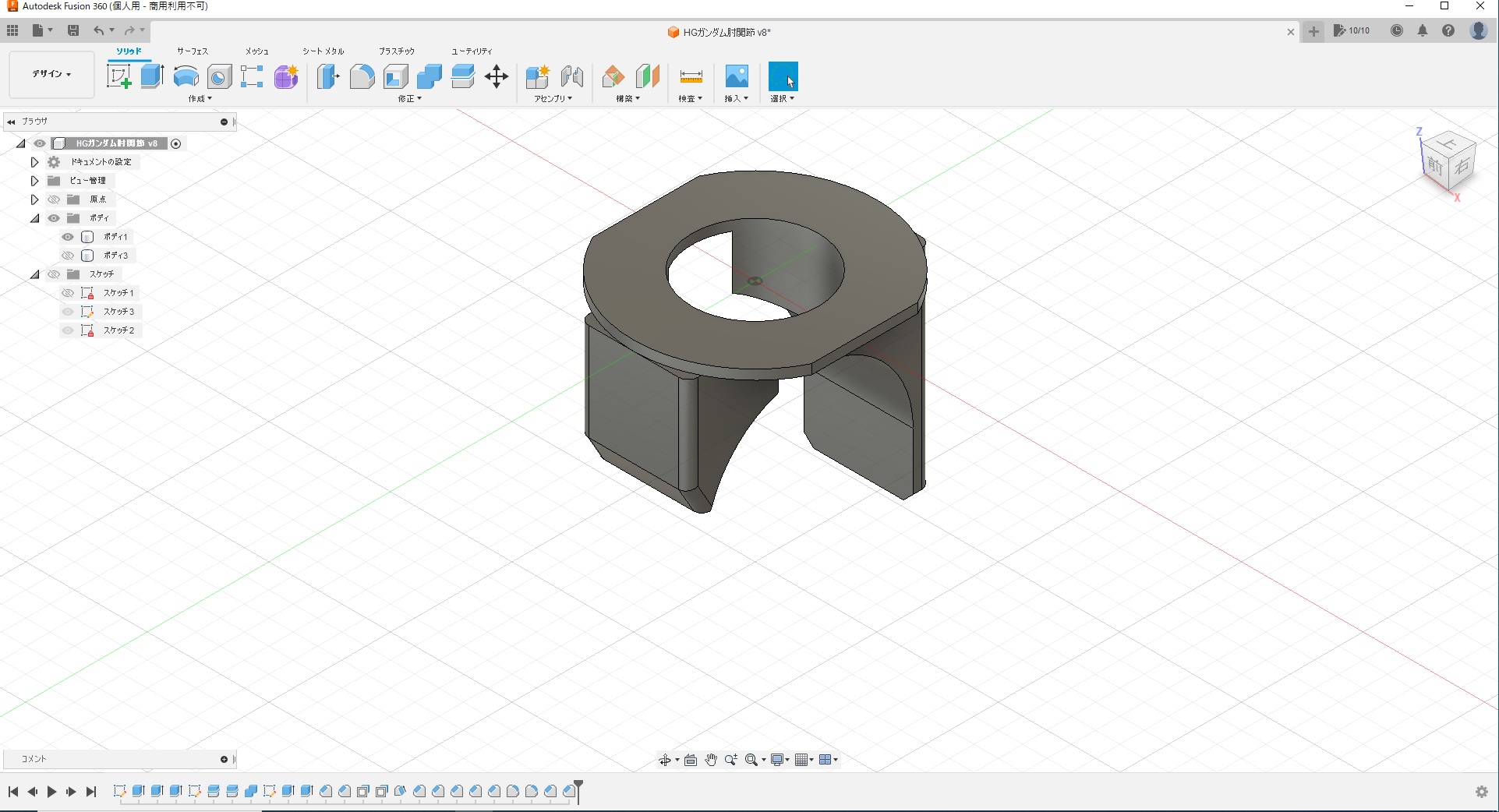Click the Joint tool icon in Assembly
Viewport: 1499px width, 812px height.
[x=572, y=76]
